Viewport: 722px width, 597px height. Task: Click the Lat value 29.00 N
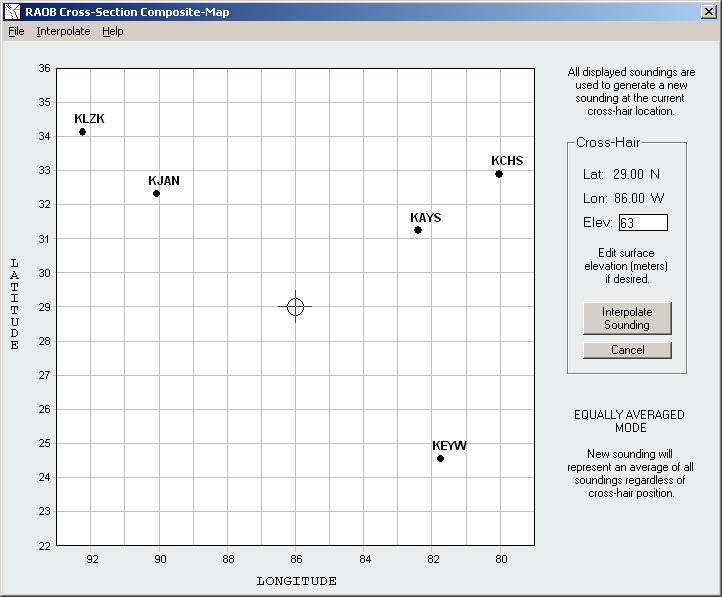pyautogui.click(x=636, y=174)
